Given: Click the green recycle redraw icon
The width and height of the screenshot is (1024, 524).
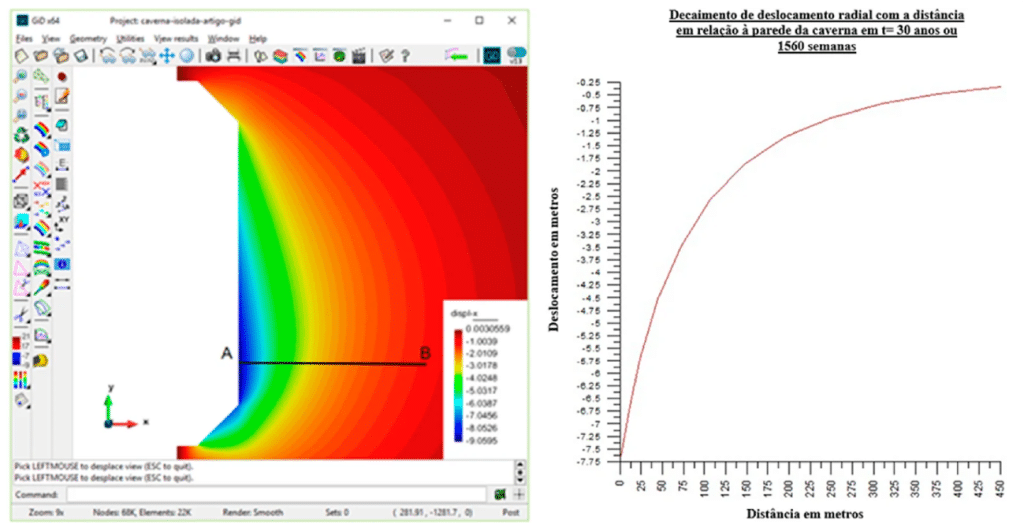Looking at the screenshot, I should tap(22, 135).
